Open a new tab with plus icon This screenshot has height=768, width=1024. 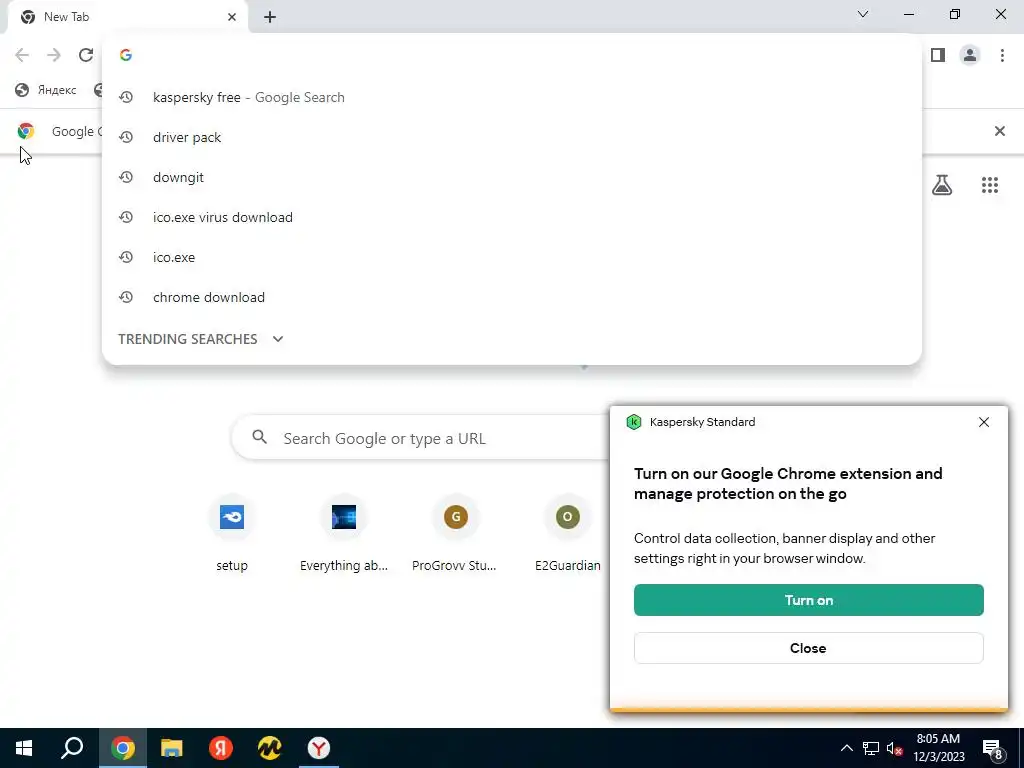coord(270,17)
